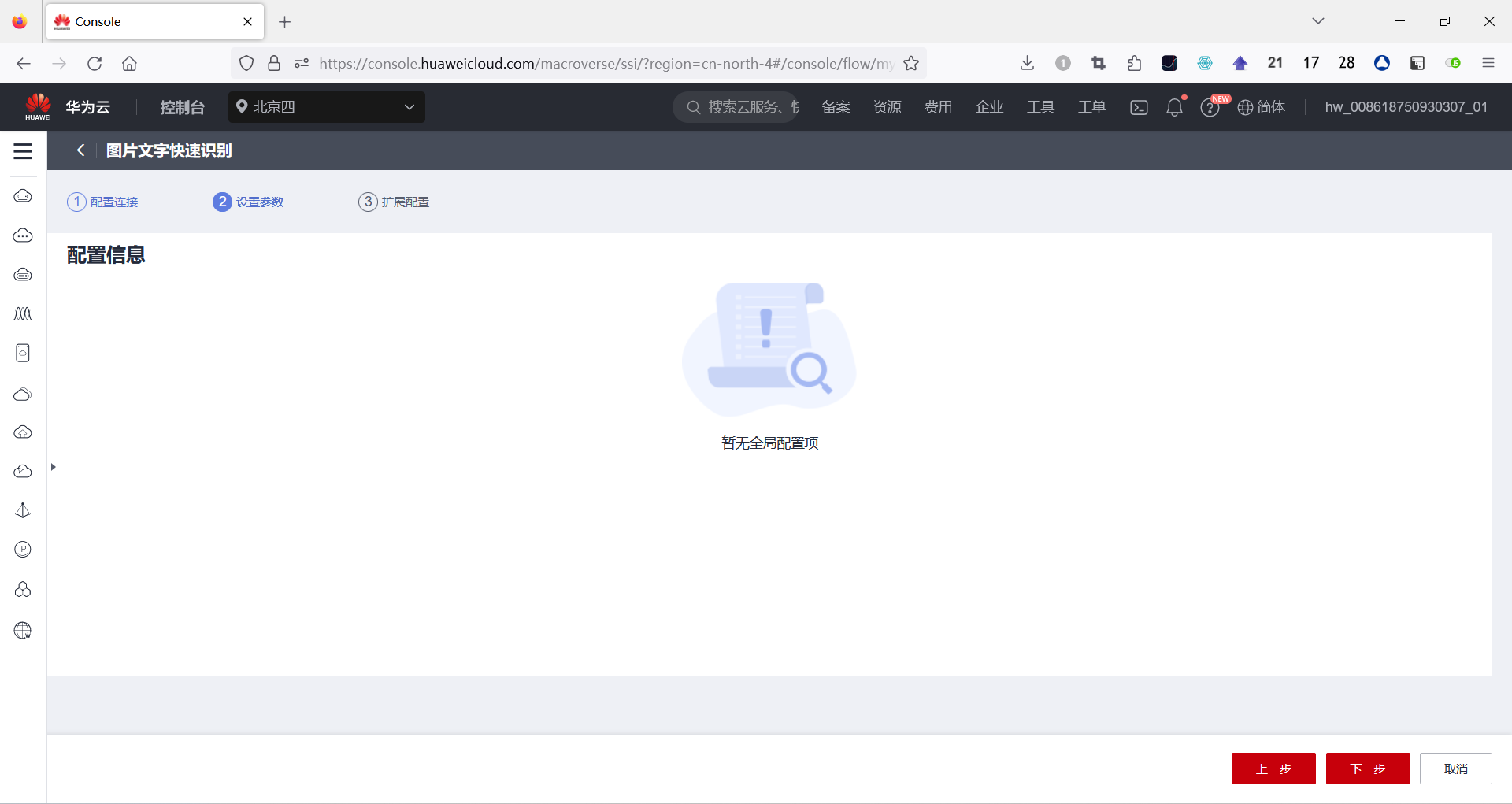Click the IP icon in the left sidebar
1512x804 pixels.
coord(22,550)
